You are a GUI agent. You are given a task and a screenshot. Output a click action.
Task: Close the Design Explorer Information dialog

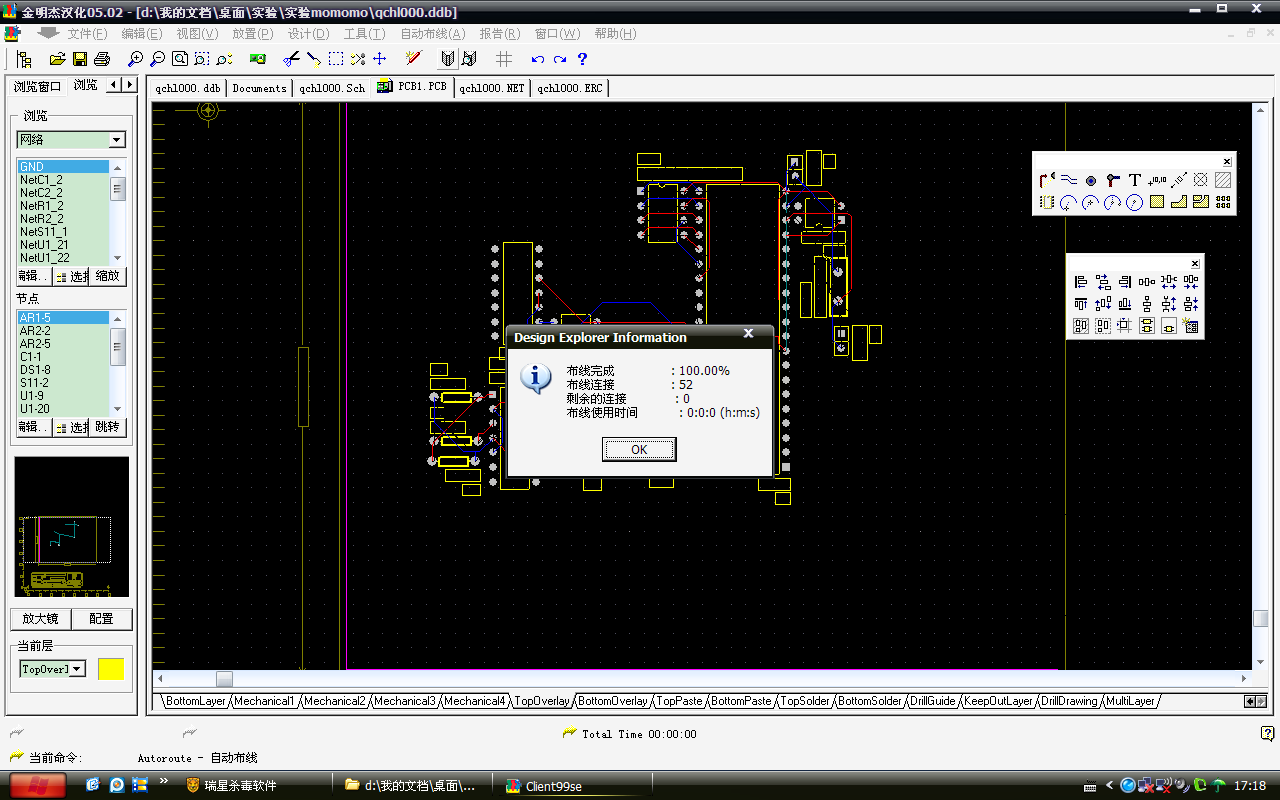point(748,334)
